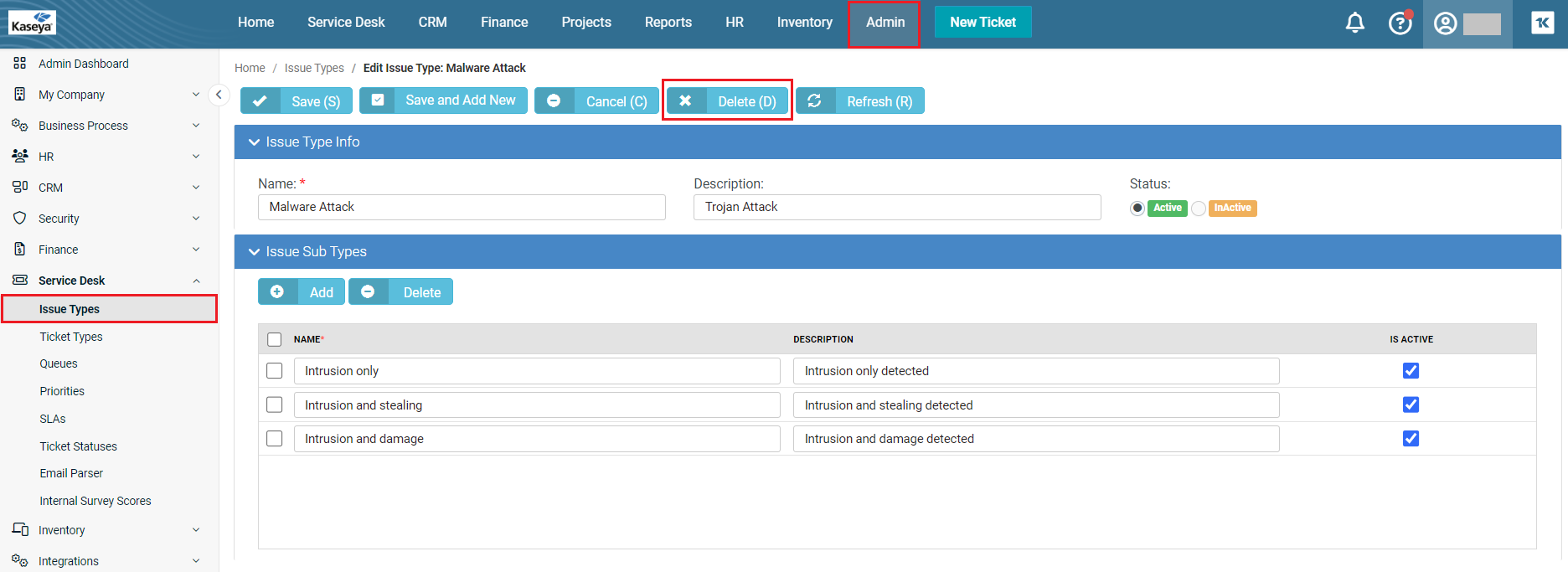Open the Reports top menu
The width and height of the screenshot is (1568, 572).
(668, 23)
